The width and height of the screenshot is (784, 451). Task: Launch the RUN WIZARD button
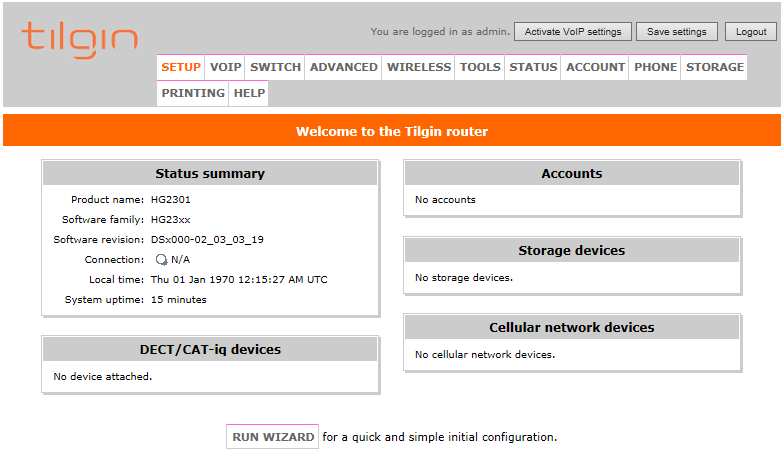coord(272,437)
